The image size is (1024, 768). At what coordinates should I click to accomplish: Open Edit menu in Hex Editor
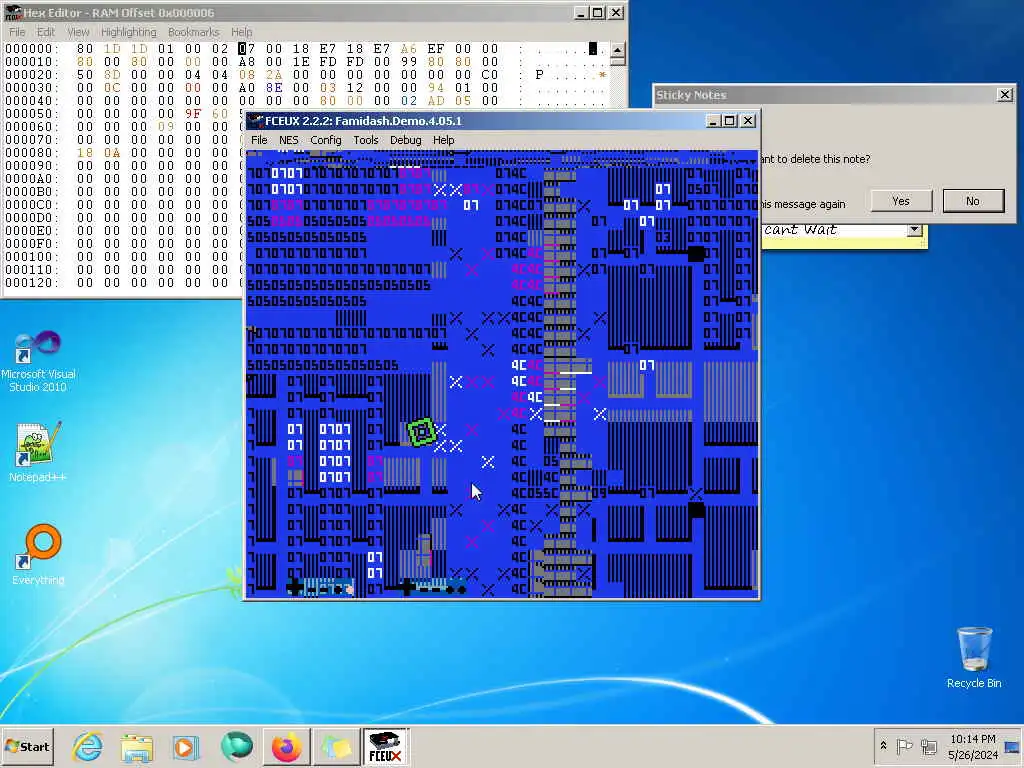point(46,31)
